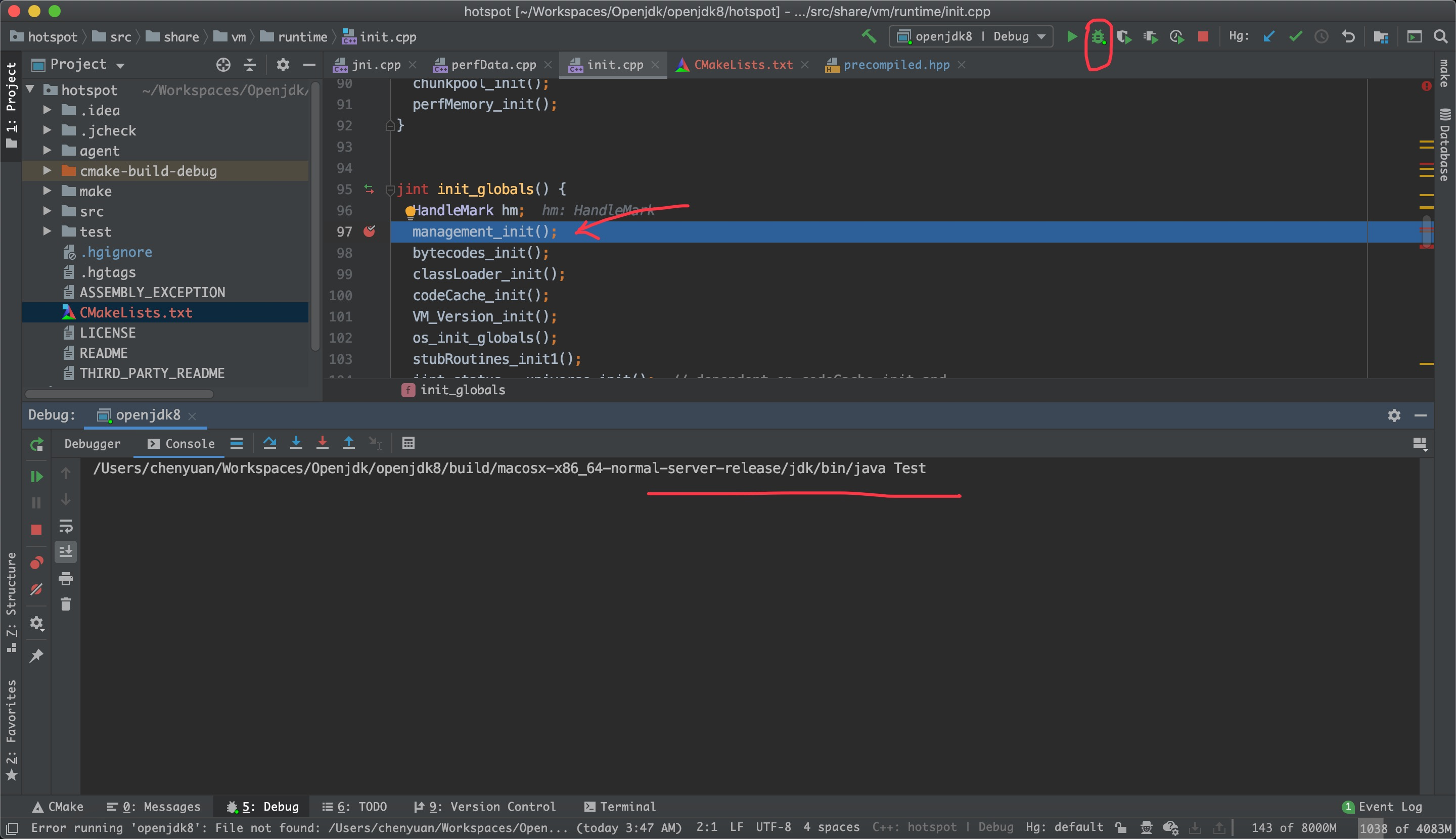Image resolution: width=1456 pixels, height=839 pixels.
Task: Click the green hammer Build icon
Action: (869, 36)
